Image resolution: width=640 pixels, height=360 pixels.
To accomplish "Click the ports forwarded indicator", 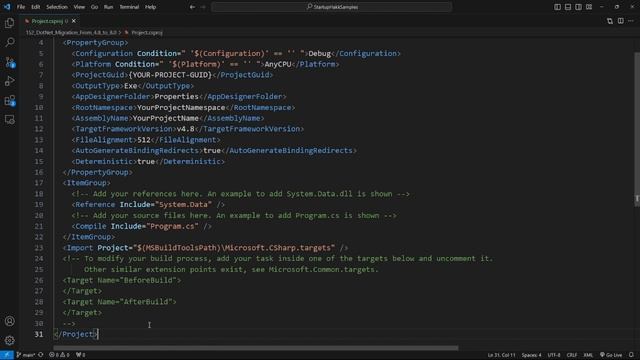I will point(81,355).
